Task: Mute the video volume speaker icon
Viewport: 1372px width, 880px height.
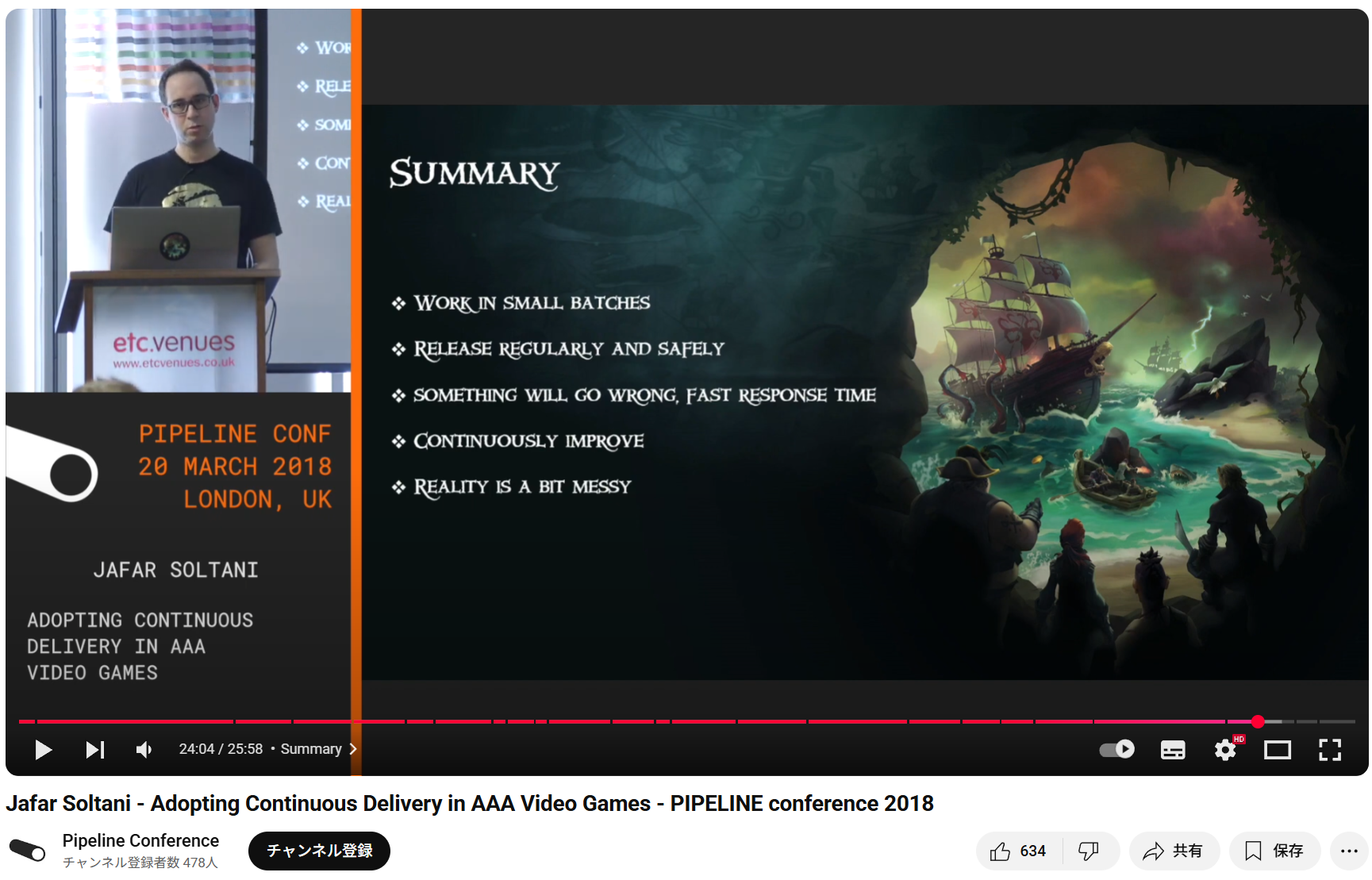Action: pos(144,749)
